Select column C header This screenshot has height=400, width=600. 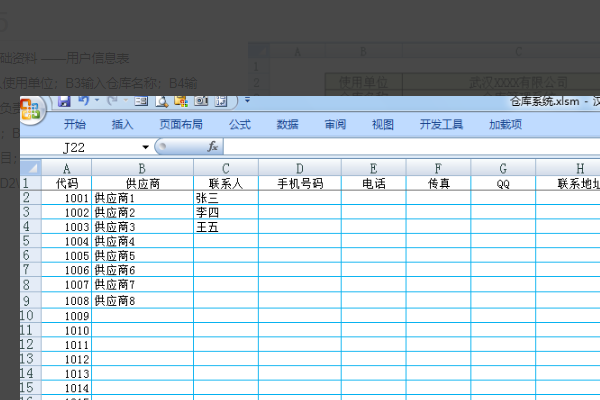coord(226,168)
